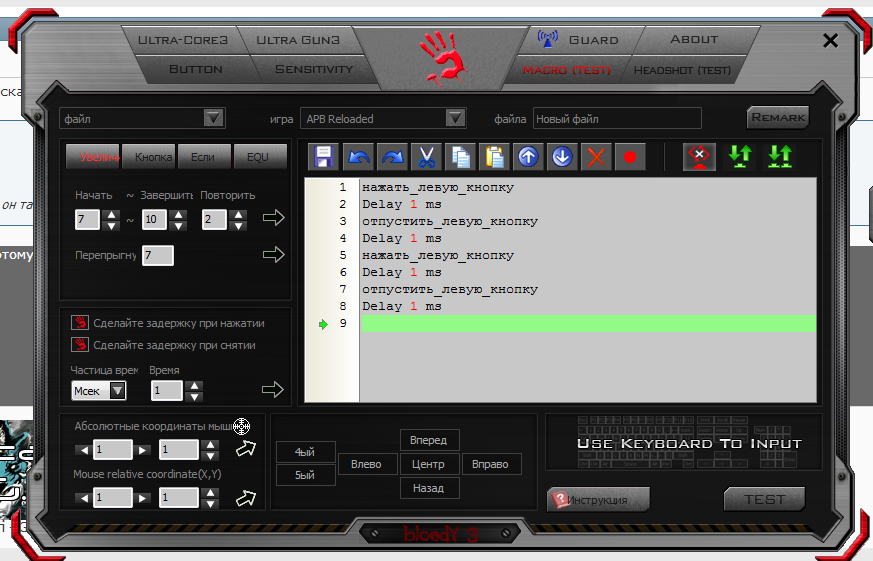Open the 'файл' dropdown

click(x=214, y=118)
